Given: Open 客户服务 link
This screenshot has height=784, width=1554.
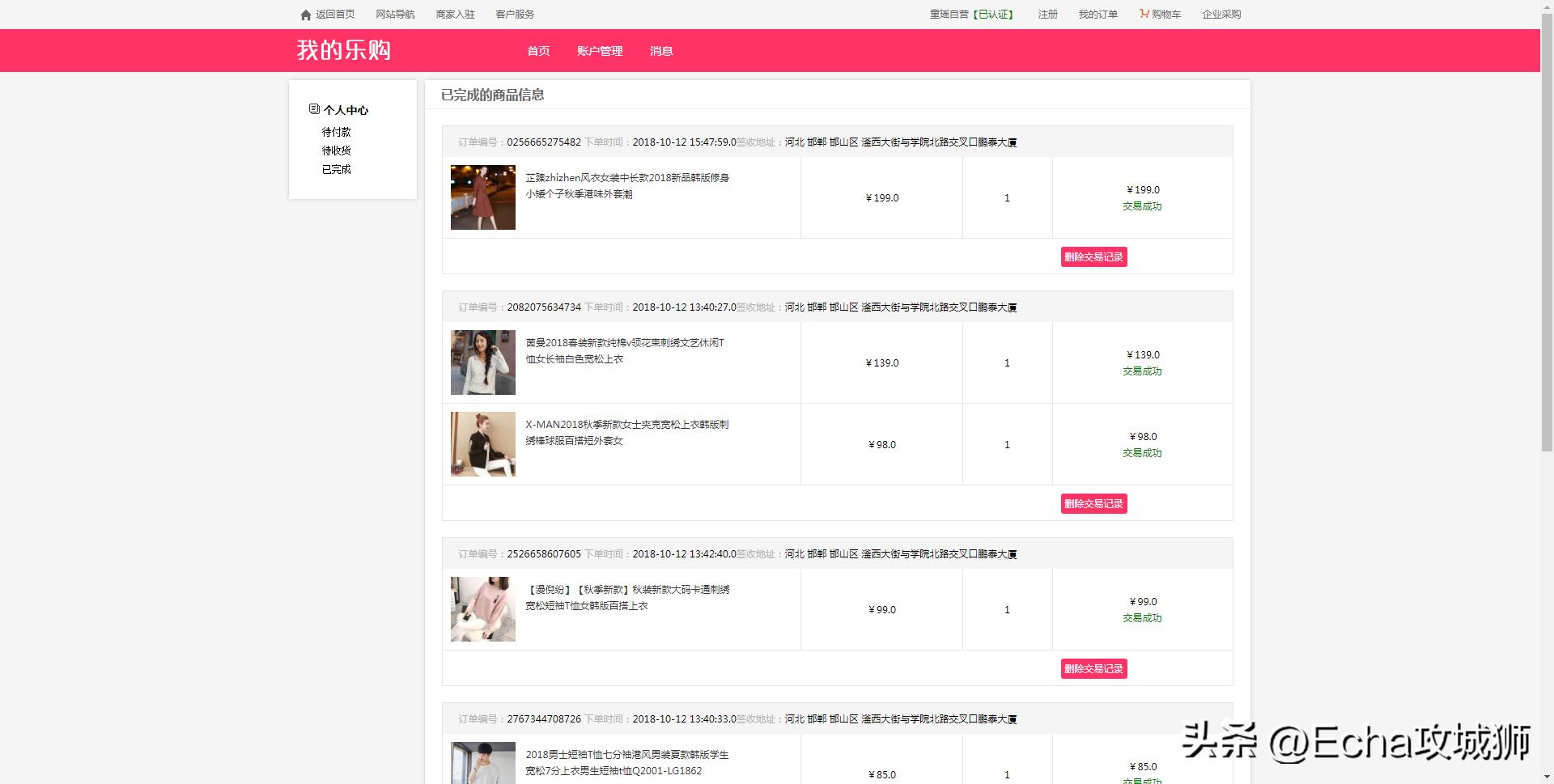Looking at the screenshot, I should point(515,15).
